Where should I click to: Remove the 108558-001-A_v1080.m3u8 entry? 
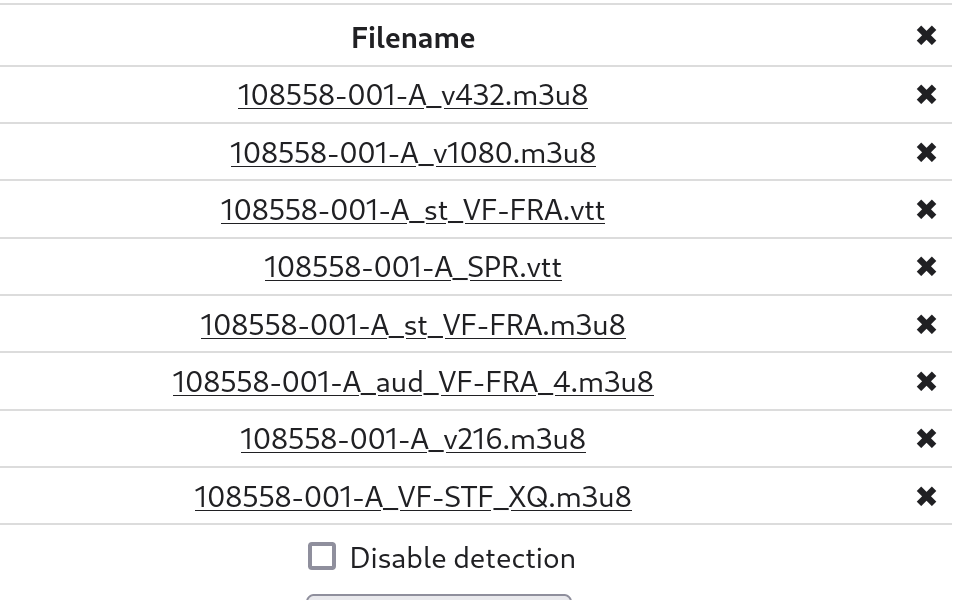click(926, 152)
